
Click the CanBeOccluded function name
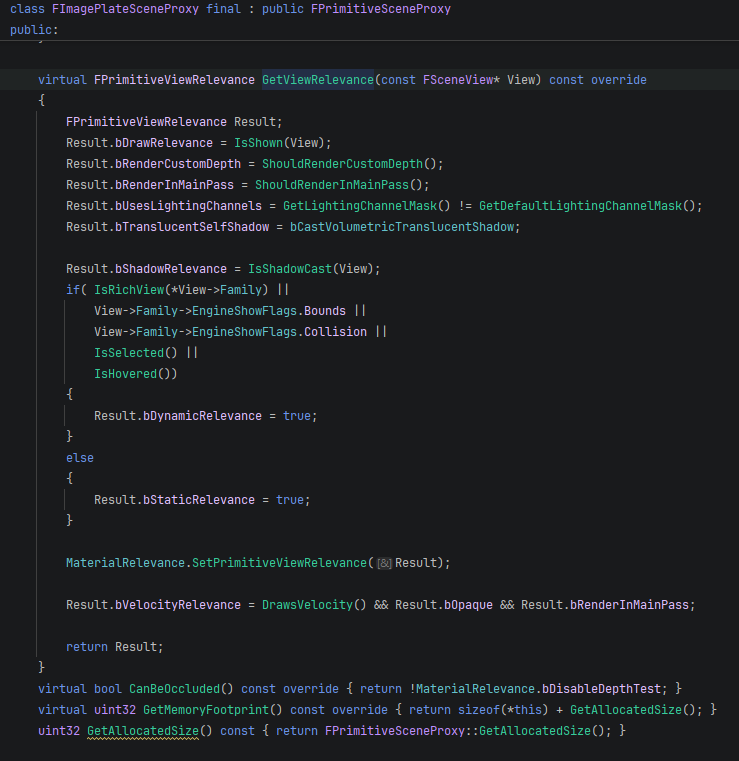pos(174,689)
